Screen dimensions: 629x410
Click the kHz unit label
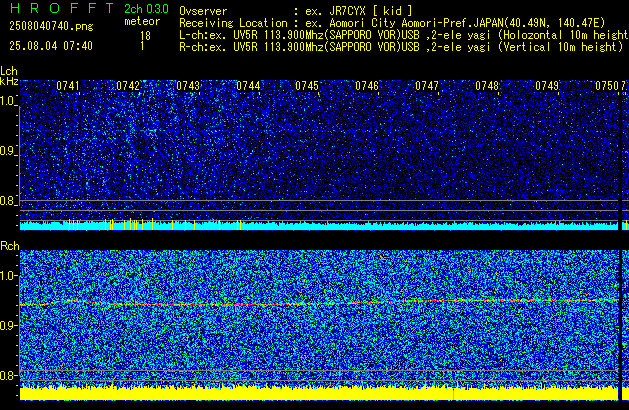click(x=9, y=81)
